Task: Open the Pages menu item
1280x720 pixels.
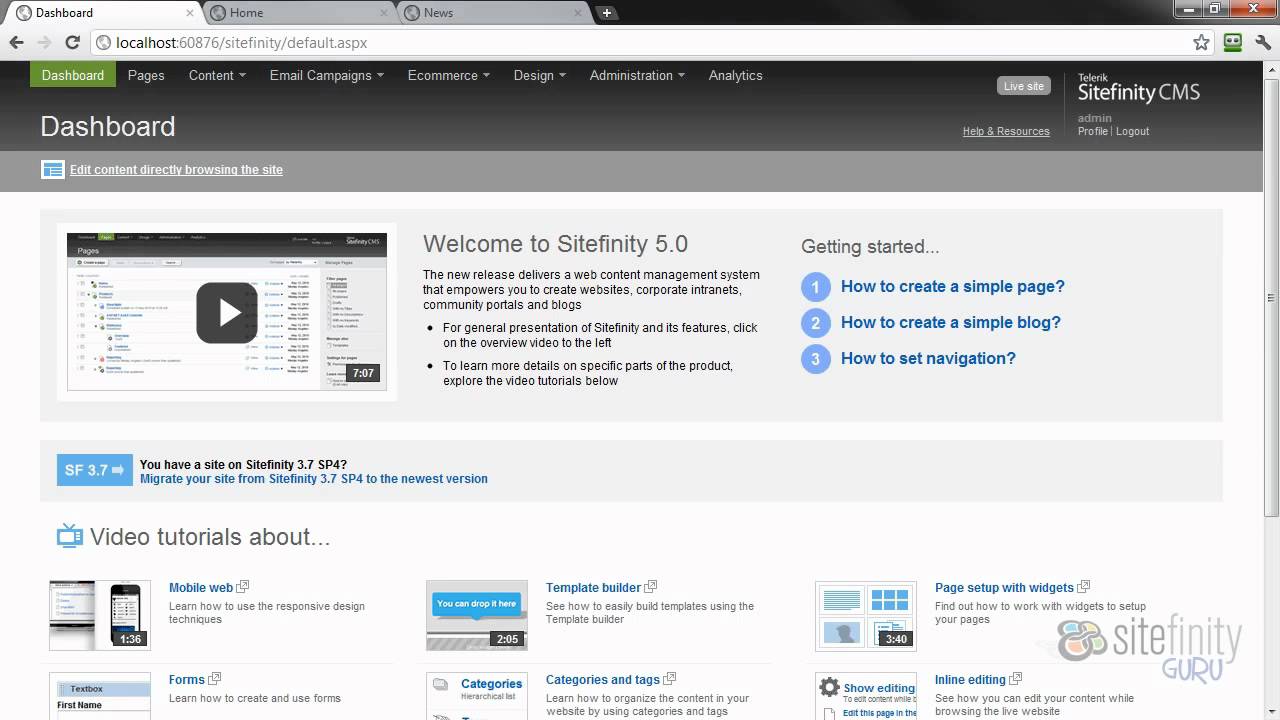Action: click(x=146, y=75)
